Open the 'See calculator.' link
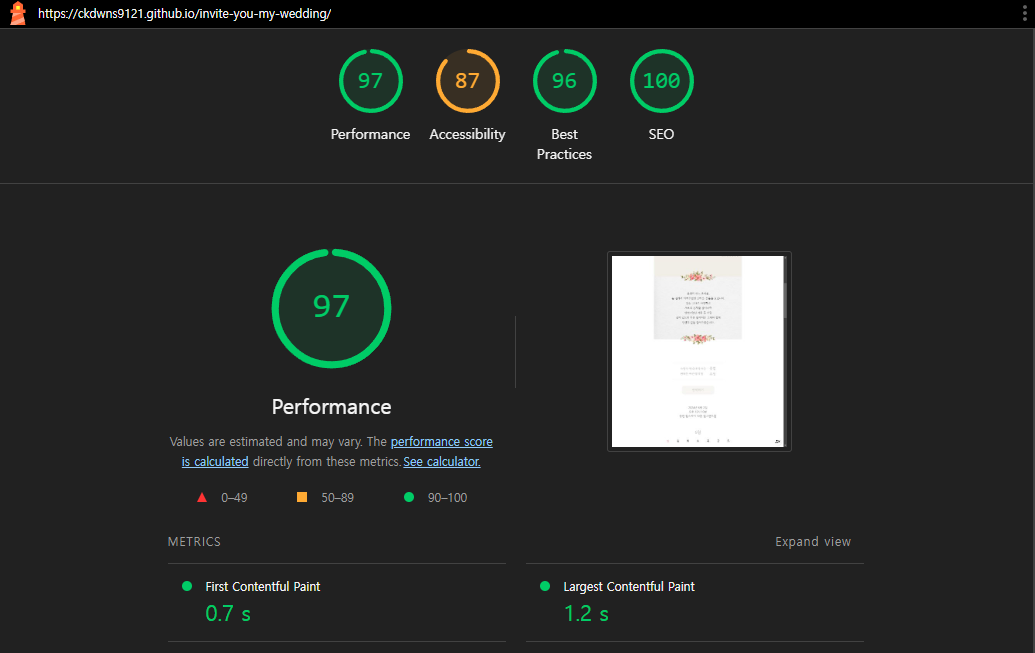The width and height of the screenshot is (1035, 653). [x=442, y=462]
